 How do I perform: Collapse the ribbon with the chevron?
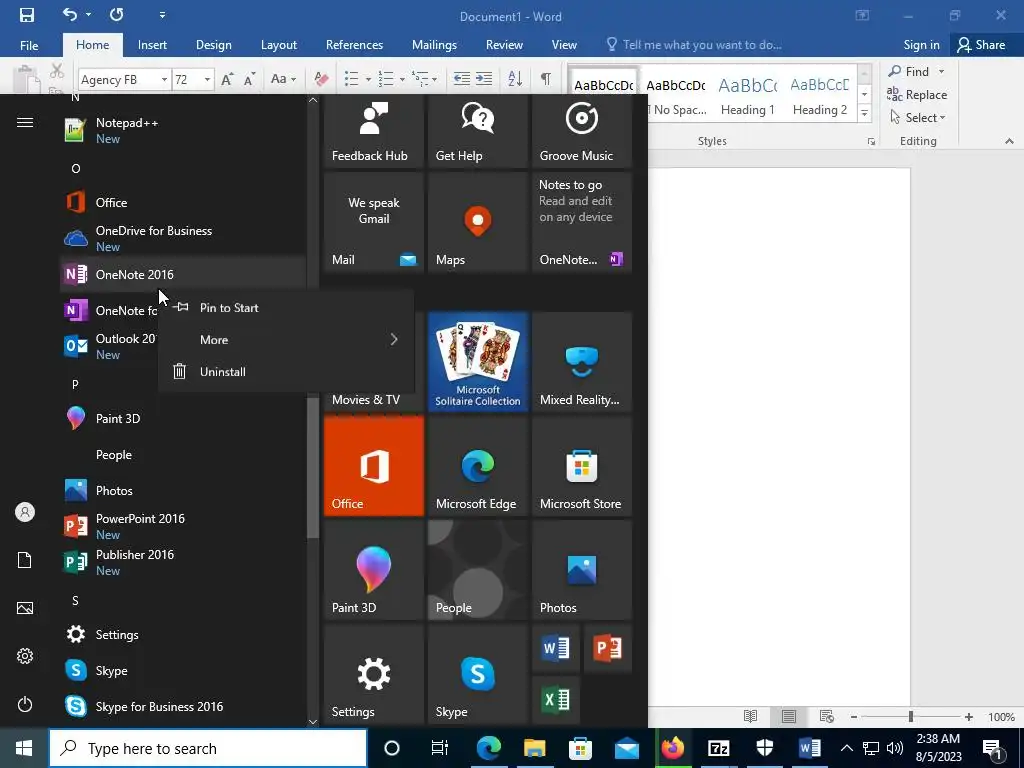point(1009,141)
